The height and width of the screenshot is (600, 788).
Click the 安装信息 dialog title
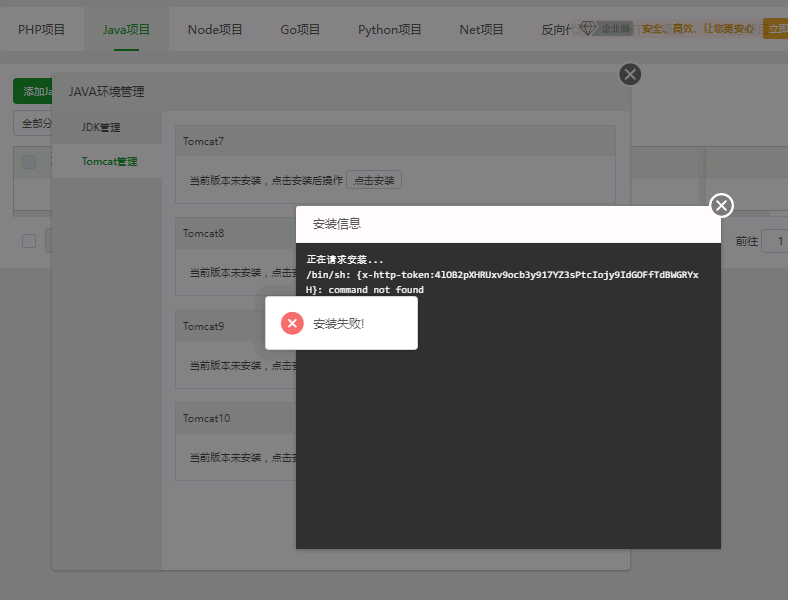click(x=337, y=224)
